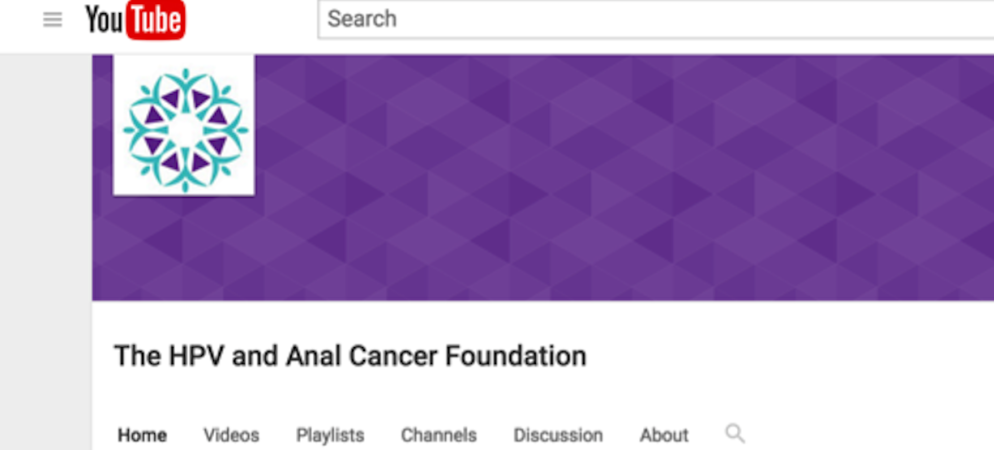Focus the Search input field
The height and width of the screenshot is (450, 994).
(x=655, y=19)
